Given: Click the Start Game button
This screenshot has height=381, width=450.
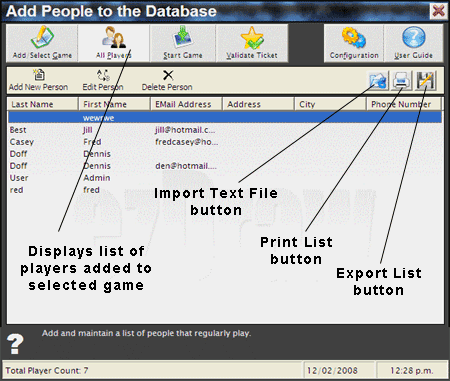Looking at the screenshot, I should click(183, 43).
